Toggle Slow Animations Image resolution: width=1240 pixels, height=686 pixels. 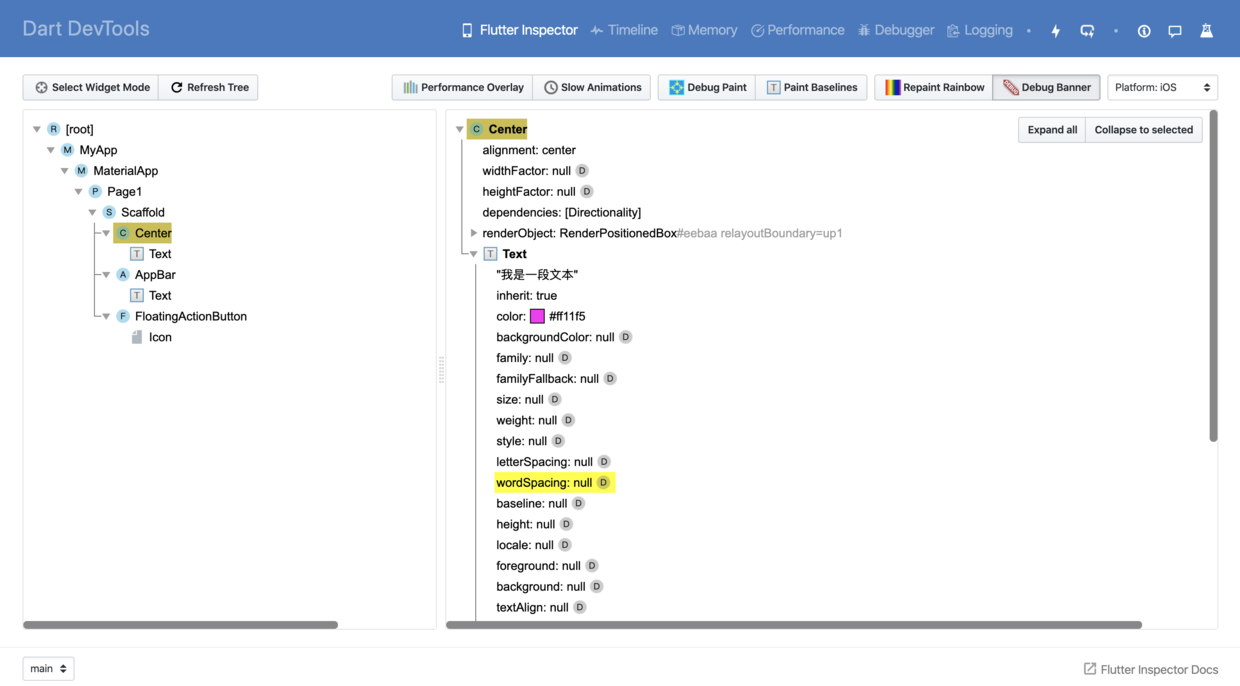point(592,87)
